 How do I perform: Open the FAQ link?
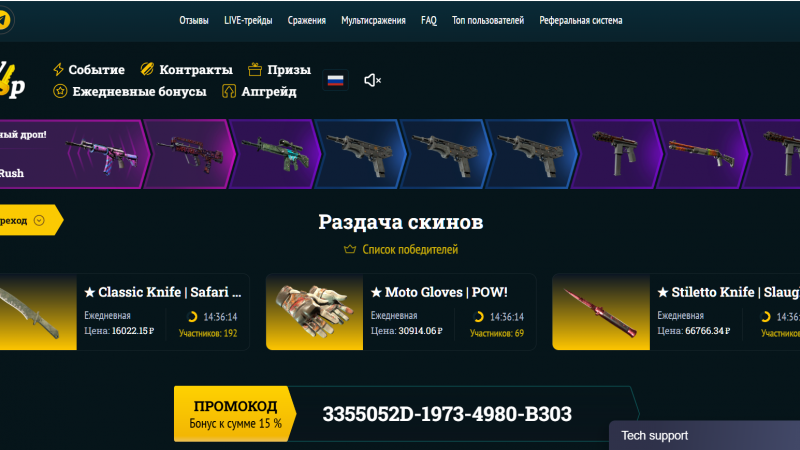[x=429, y=20]
